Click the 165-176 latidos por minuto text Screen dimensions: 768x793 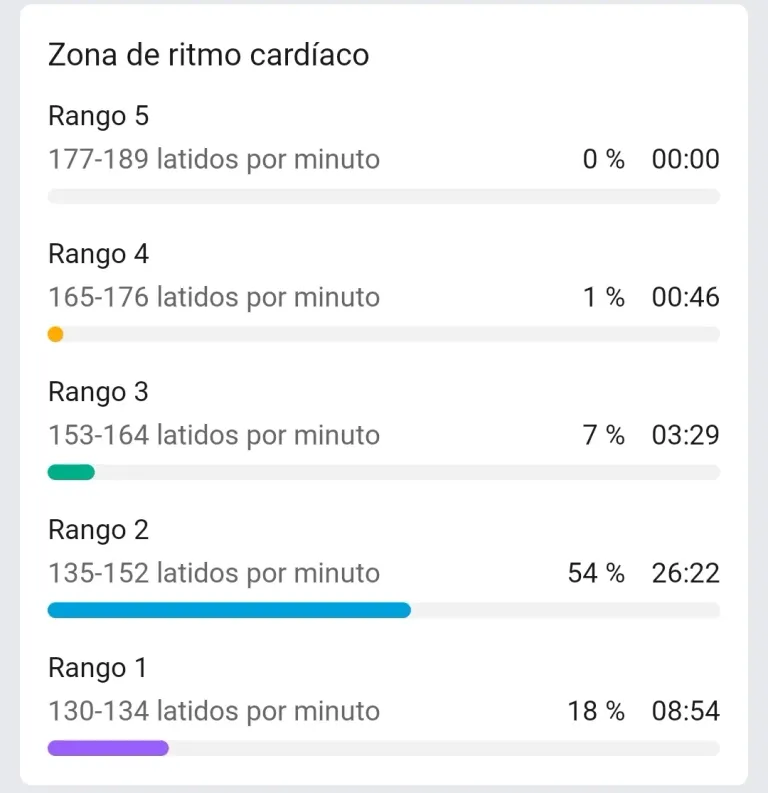(214, 297)
